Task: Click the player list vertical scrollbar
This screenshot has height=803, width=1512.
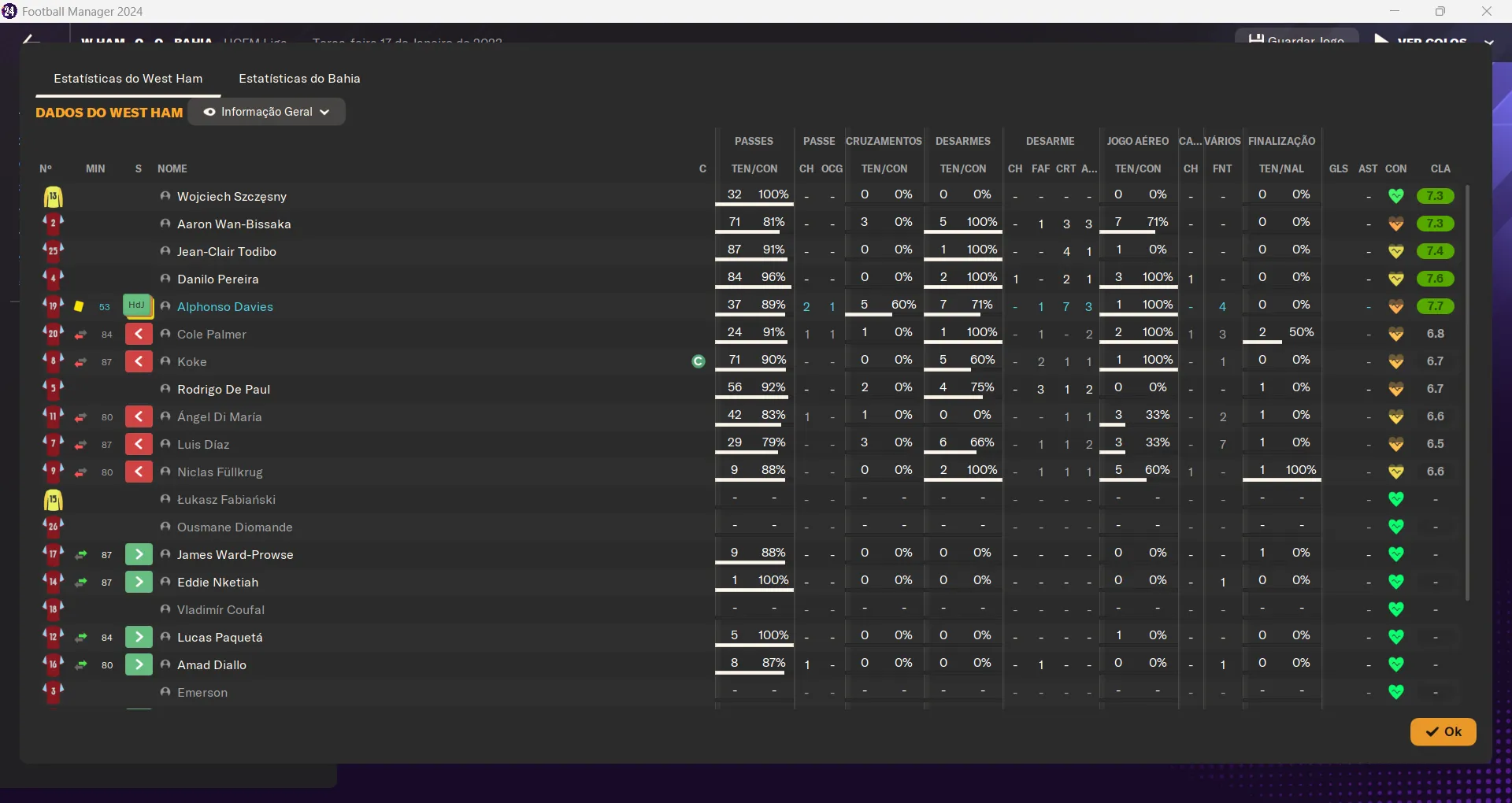Action: pyautogui.click(x=1467, y=393)
